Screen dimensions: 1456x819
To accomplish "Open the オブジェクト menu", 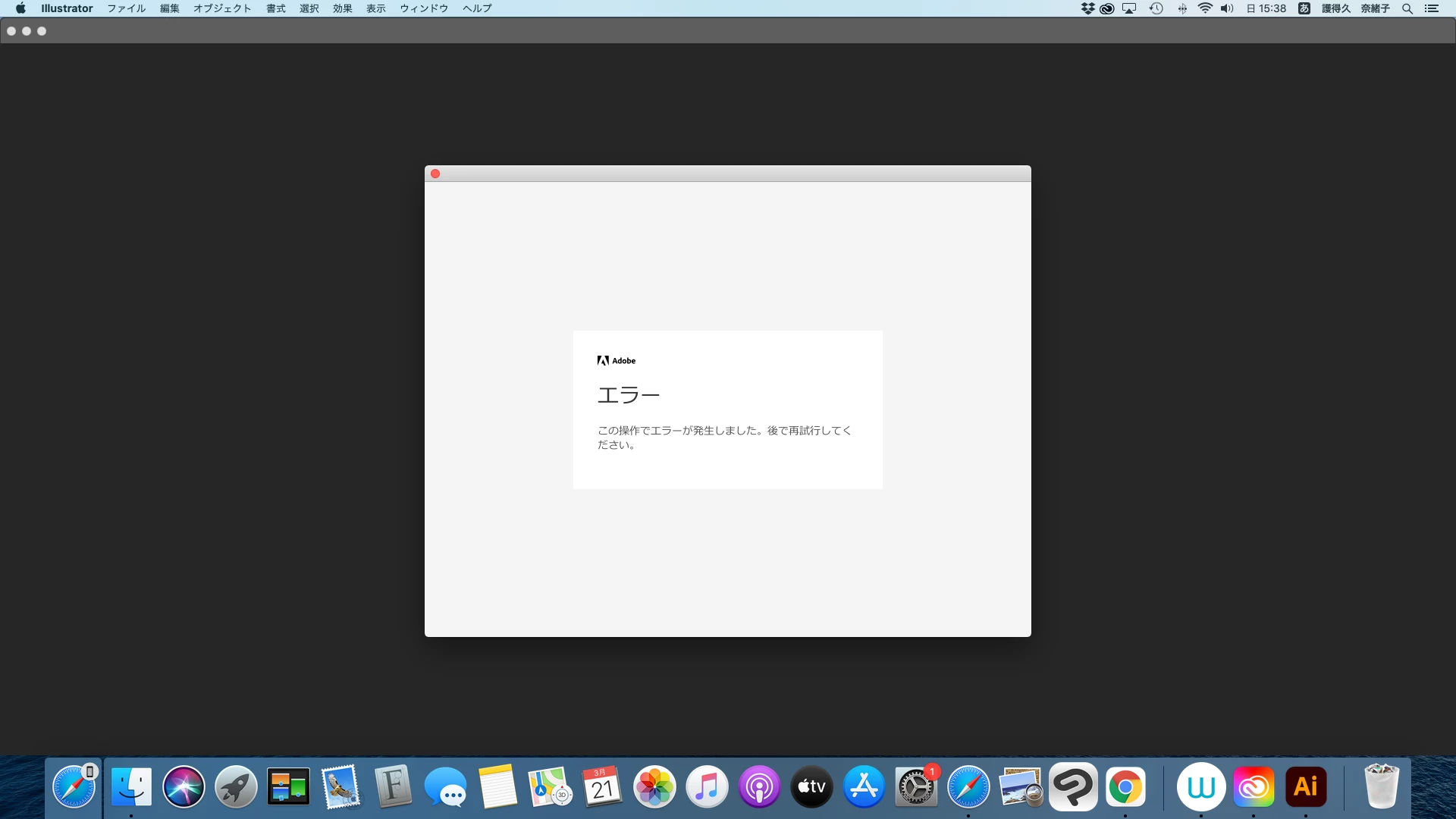I will point(221,8).
